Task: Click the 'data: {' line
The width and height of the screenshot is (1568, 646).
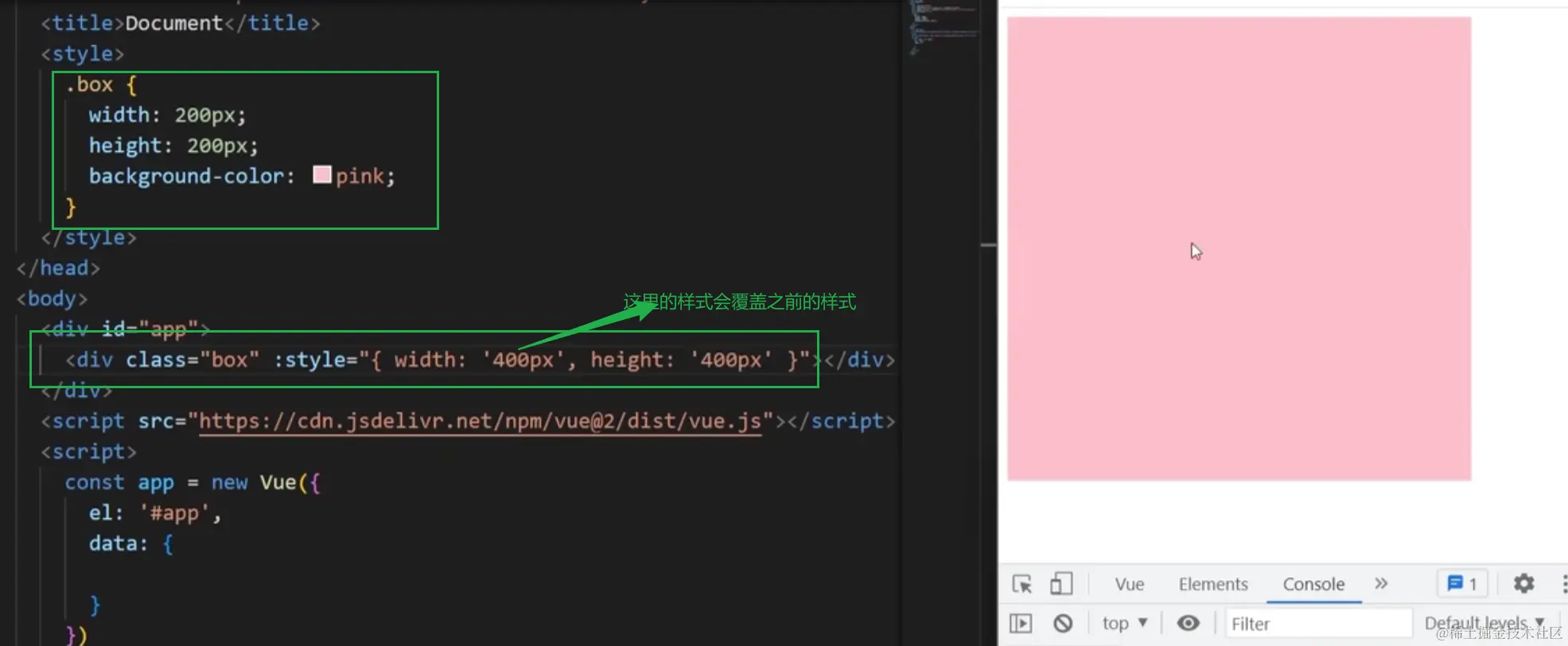Action: (x=131, y=544)
